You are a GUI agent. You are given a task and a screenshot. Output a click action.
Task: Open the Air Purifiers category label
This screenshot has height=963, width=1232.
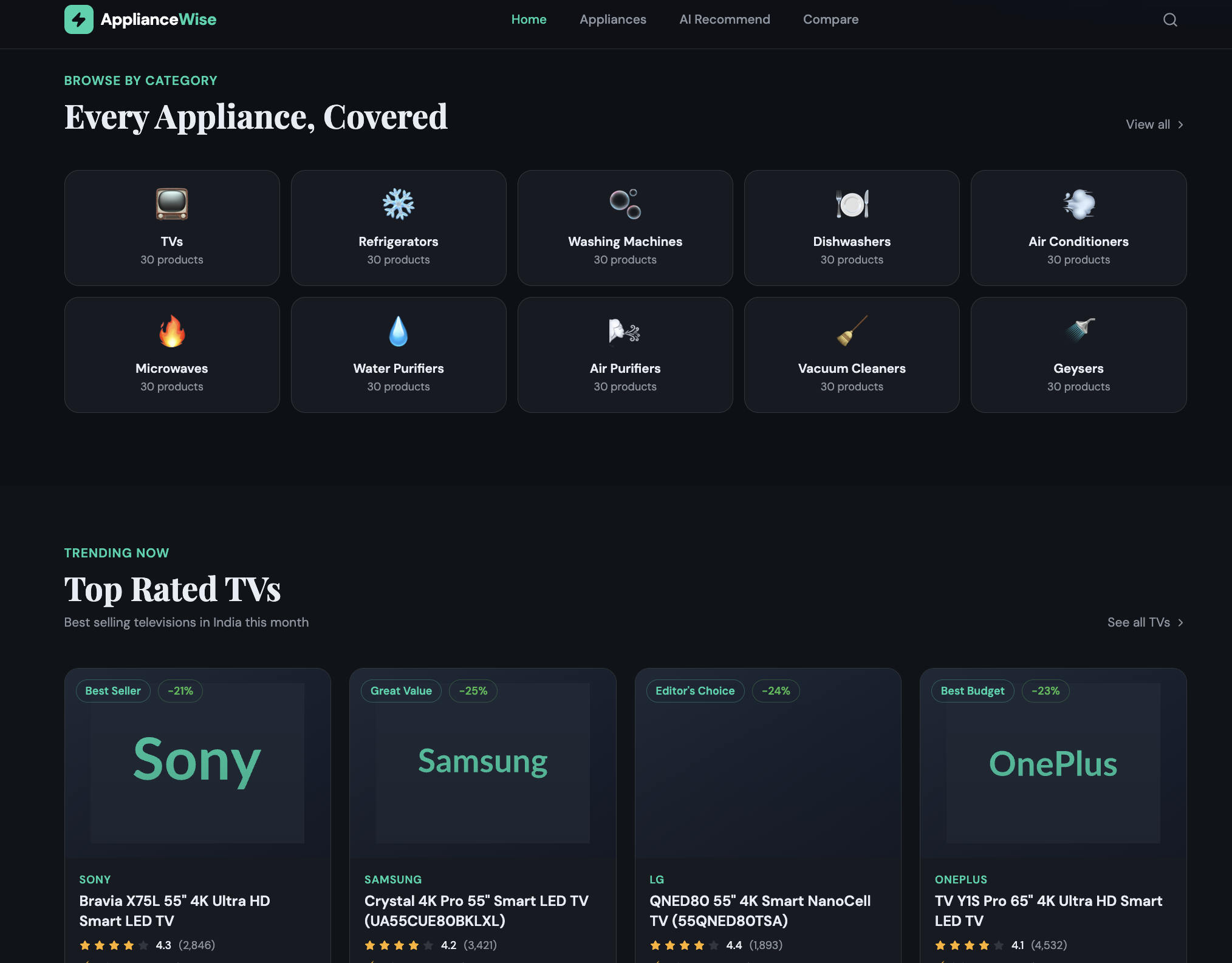click(x=625, y=369)
